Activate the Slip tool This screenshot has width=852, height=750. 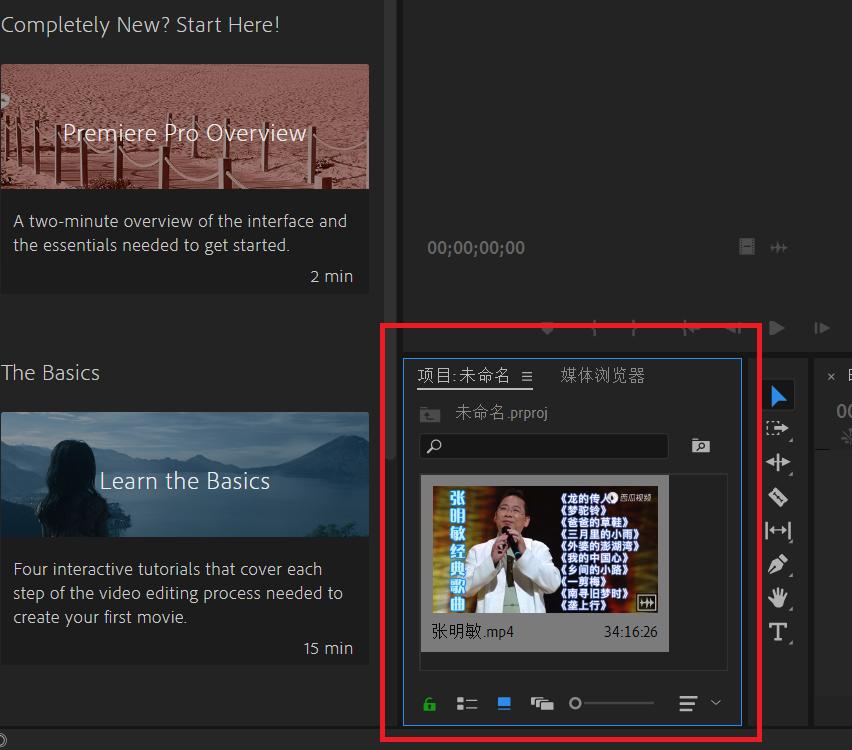coord(777,531)
